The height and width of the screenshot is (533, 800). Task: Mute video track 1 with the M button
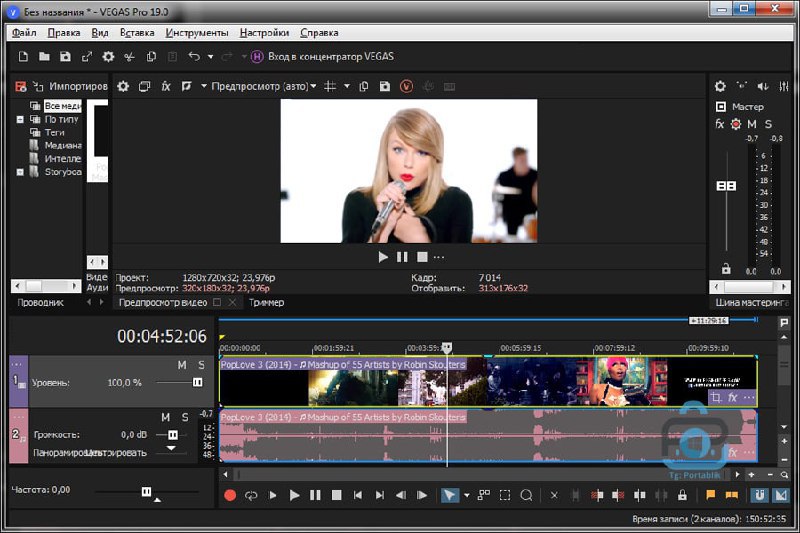click(x=182, y=365)
